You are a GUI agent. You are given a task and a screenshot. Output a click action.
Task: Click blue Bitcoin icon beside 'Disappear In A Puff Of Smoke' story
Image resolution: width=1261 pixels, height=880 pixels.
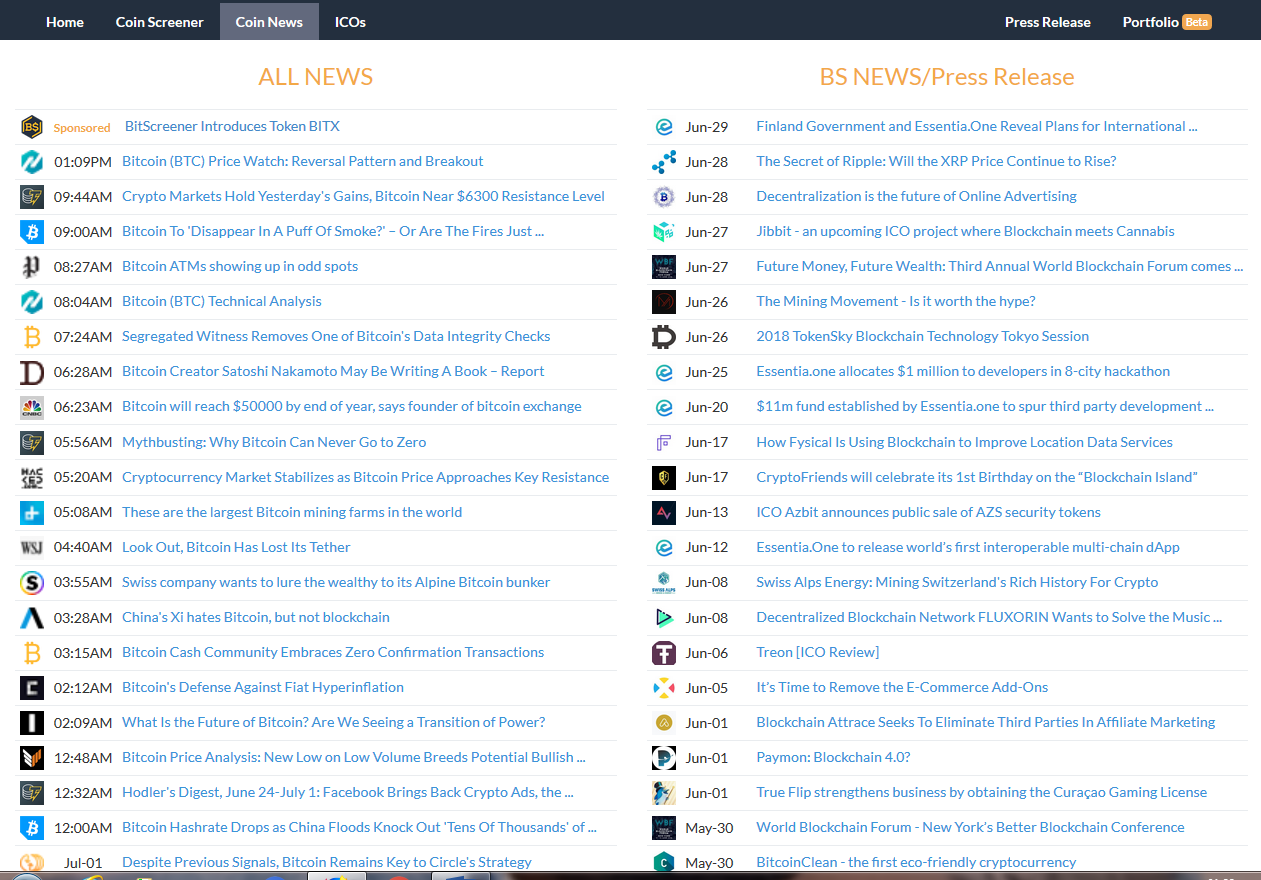tap(32, 232)
